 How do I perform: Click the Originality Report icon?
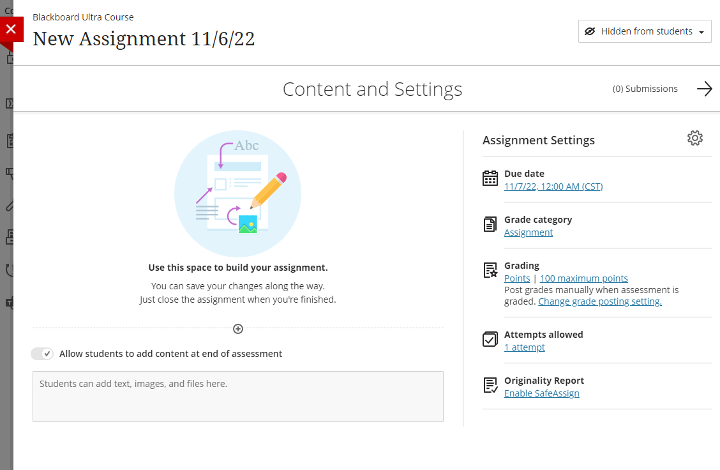490,386
